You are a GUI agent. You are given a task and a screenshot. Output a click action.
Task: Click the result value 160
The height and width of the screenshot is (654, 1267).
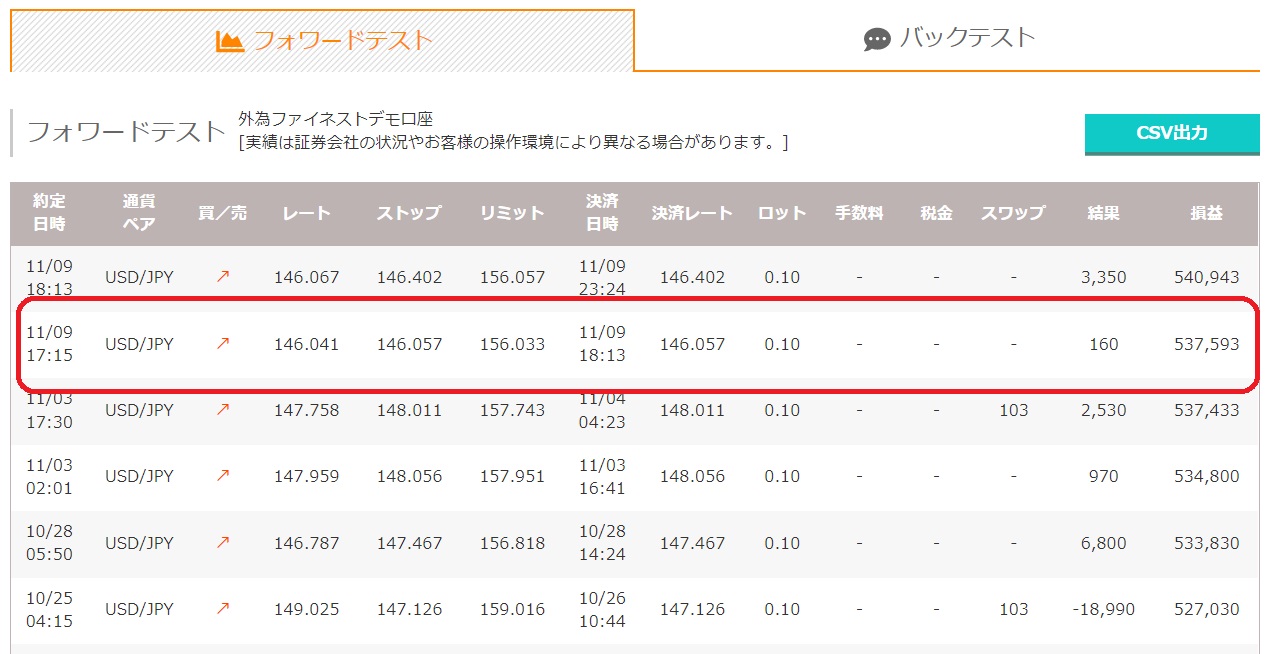[x=1103, y=344]
